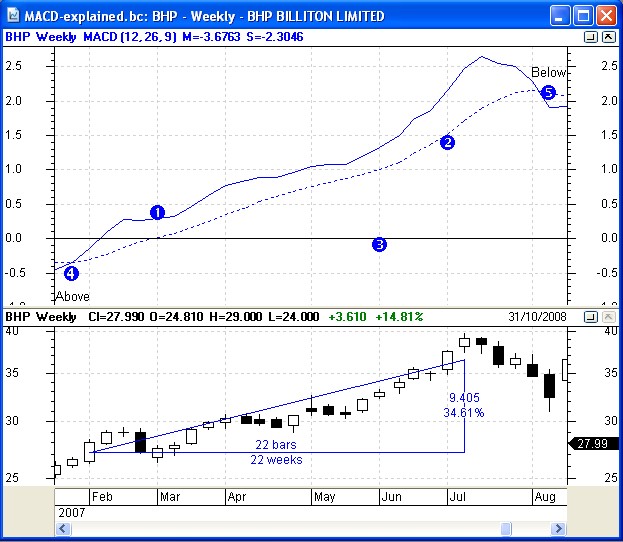Click the 'Below' annotation text

[549, 72]
